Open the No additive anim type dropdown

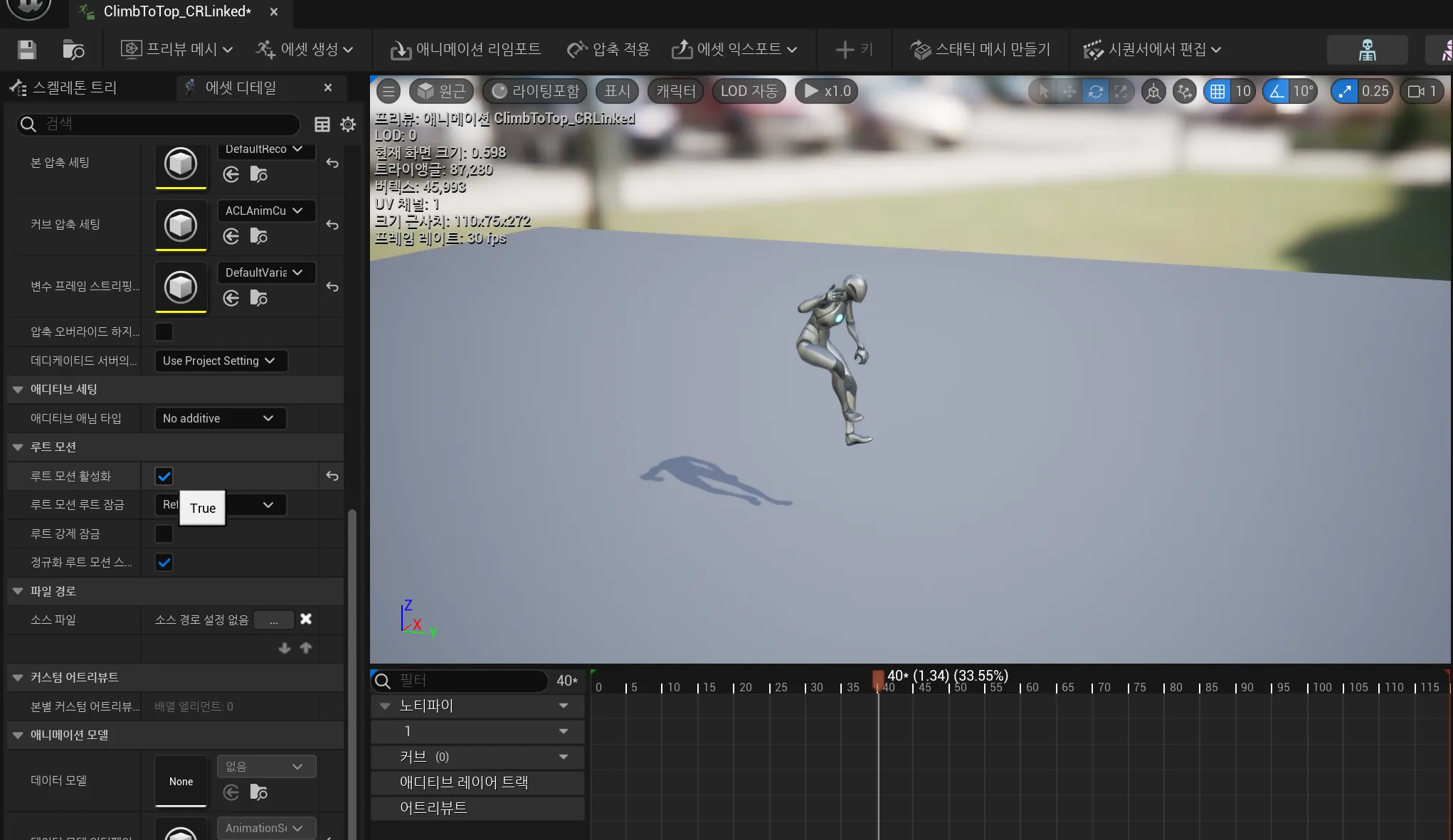pos(220,418)
